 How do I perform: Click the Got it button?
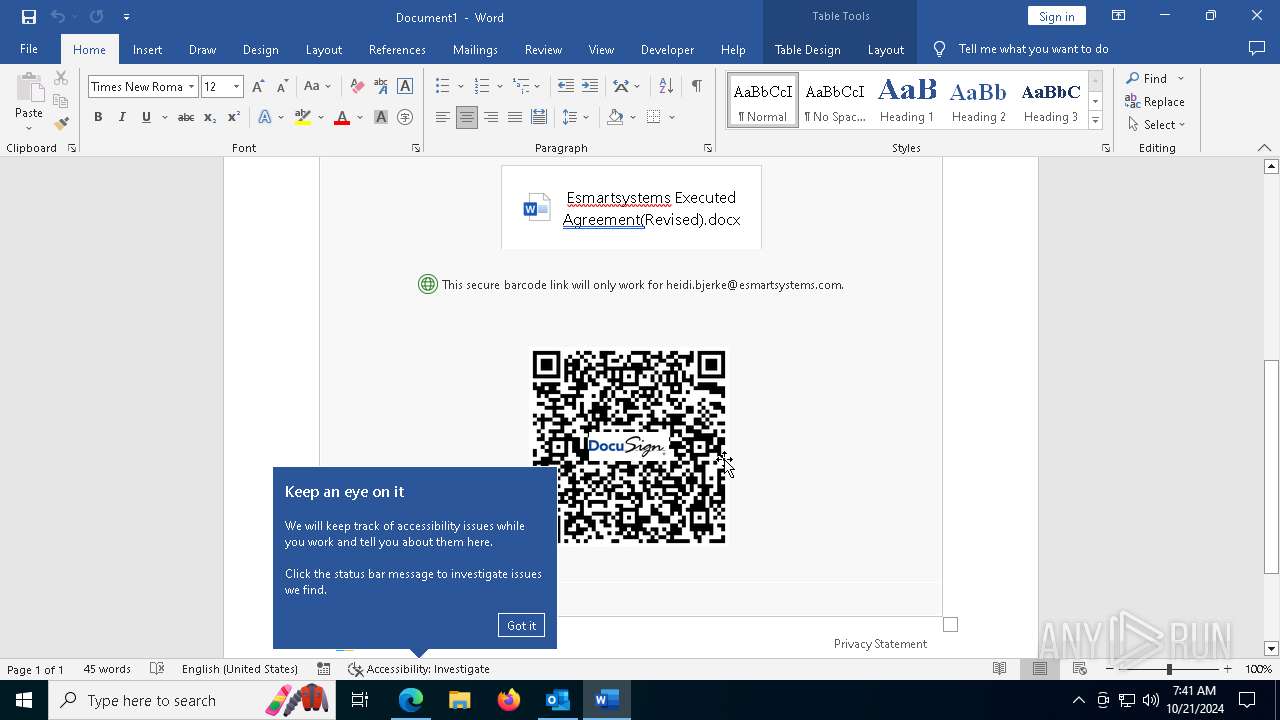tap(521, 625)
